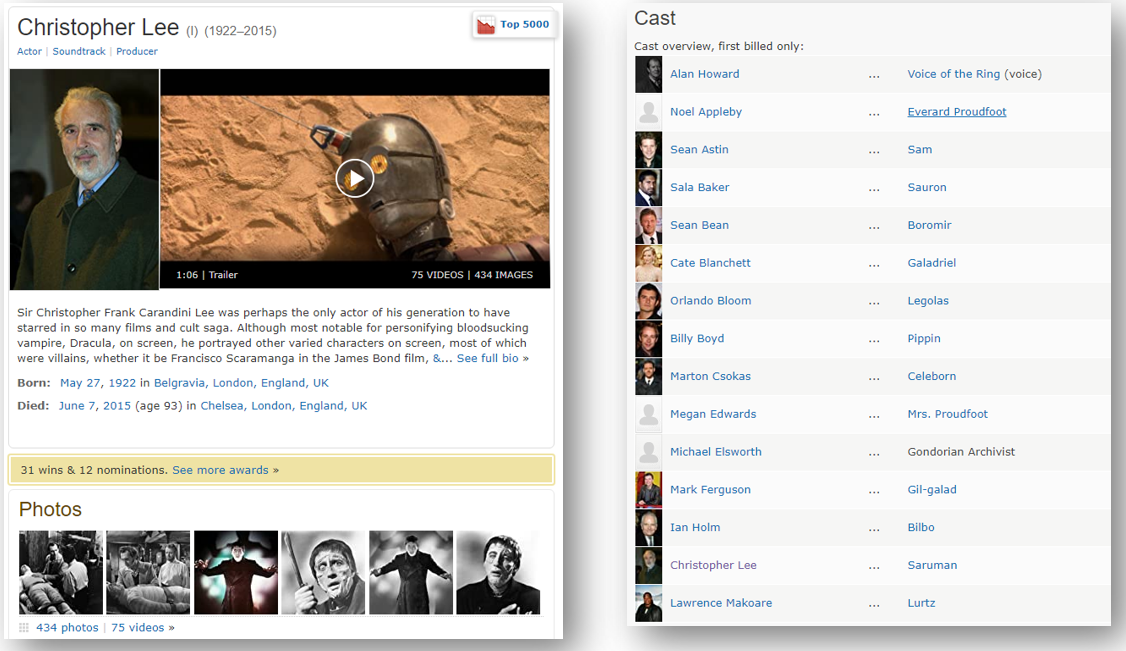The image size is (1126, 651).
Task: Select the Soundtrack category link
Action: [x=79, y=51]
